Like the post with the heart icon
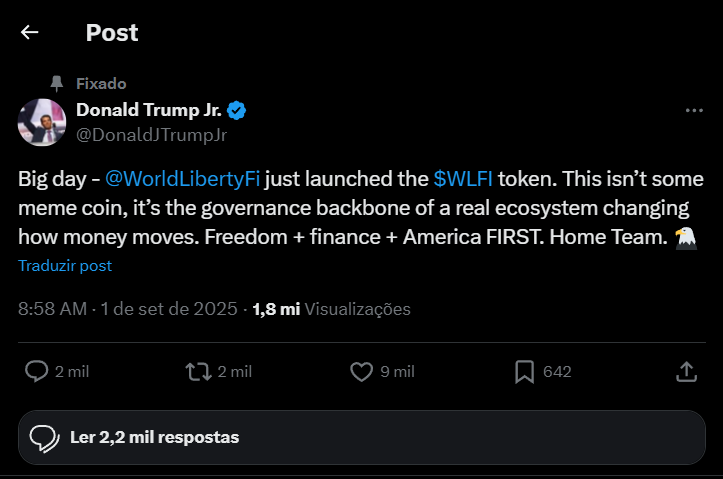 [x=362, y=372]
